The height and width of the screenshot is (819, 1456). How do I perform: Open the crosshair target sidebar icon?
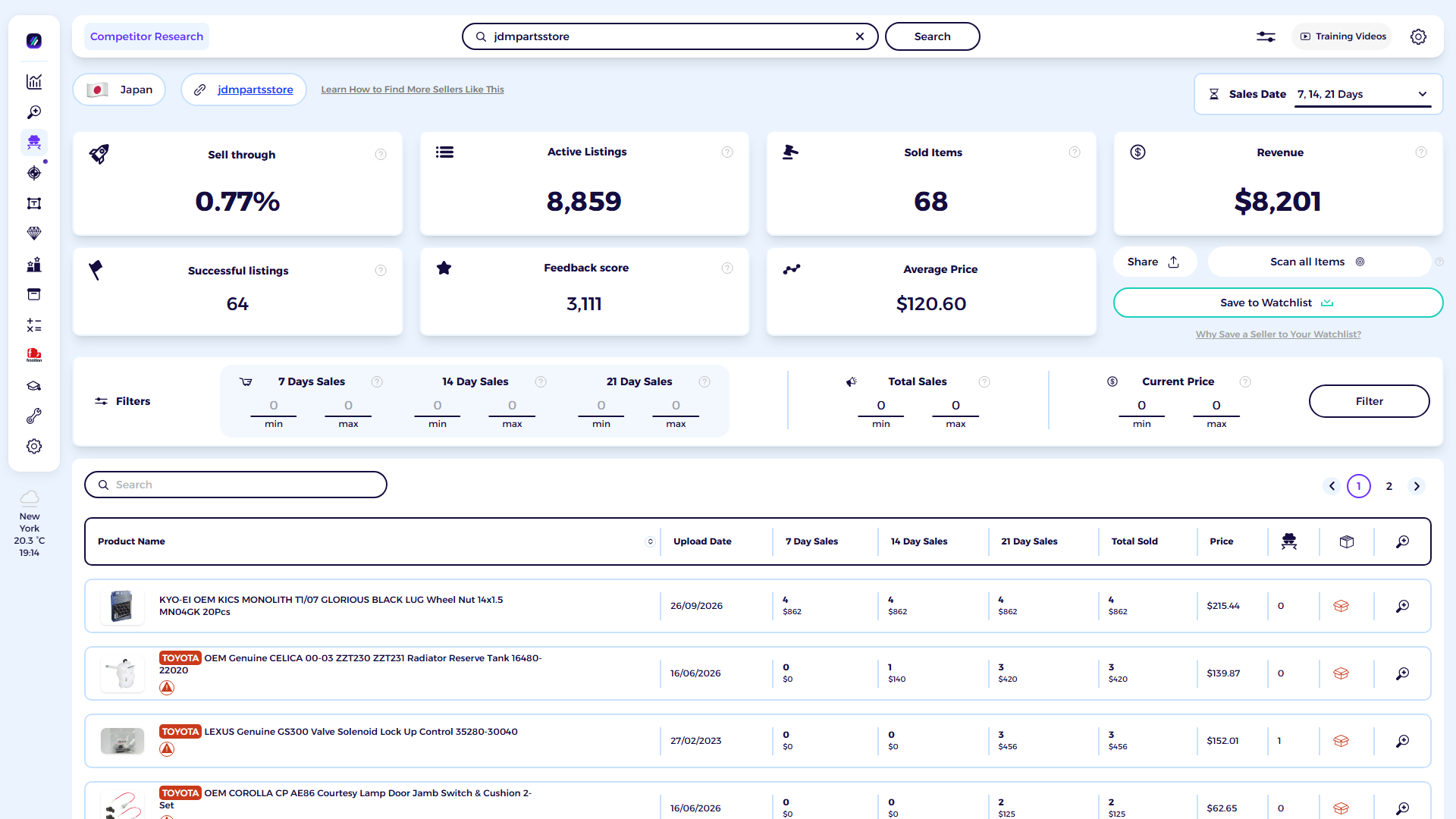[34, 173]
